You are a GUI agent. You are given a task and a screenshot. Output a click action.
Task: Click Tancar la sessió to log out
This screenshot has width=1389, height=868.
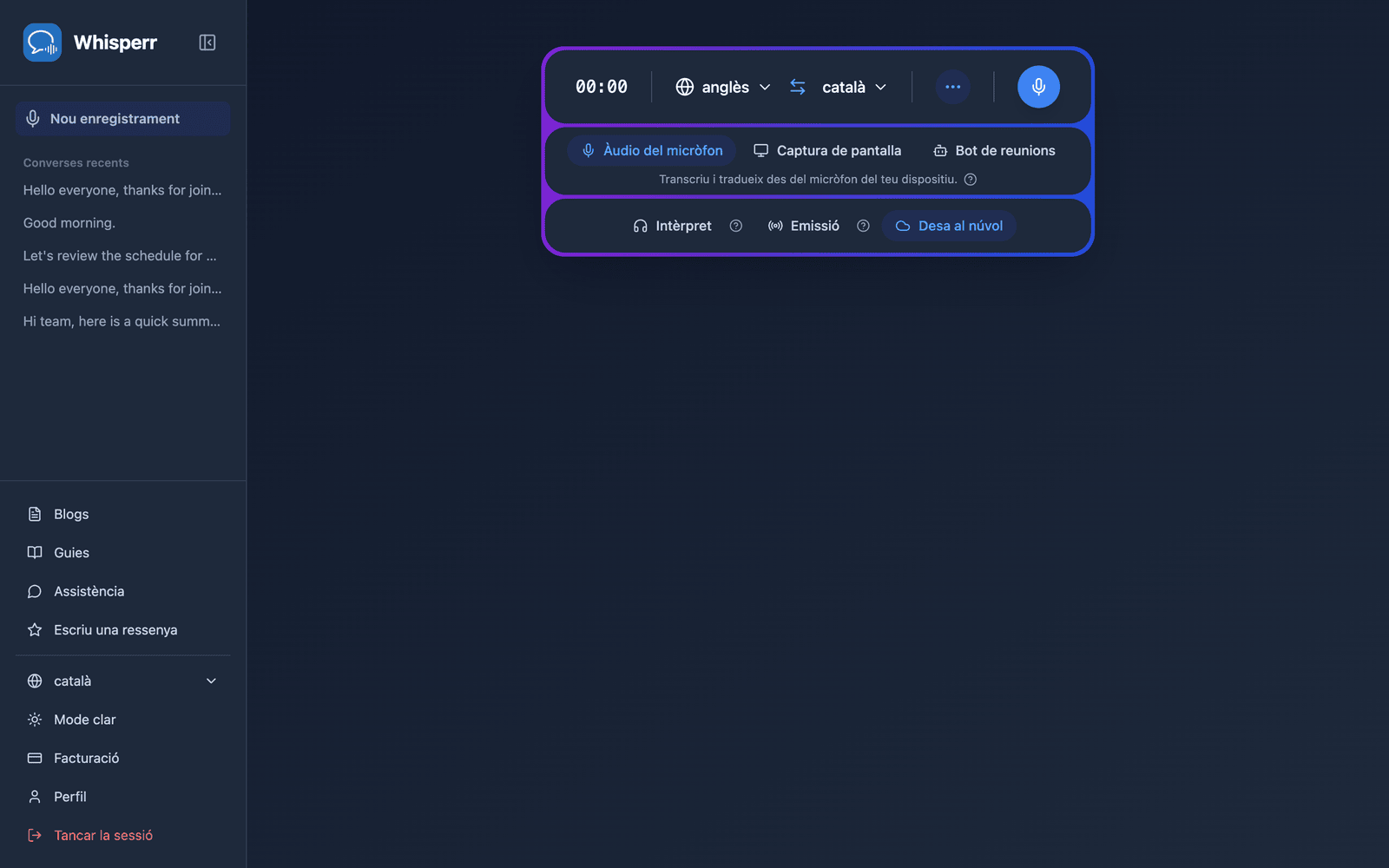coord(122,836)
